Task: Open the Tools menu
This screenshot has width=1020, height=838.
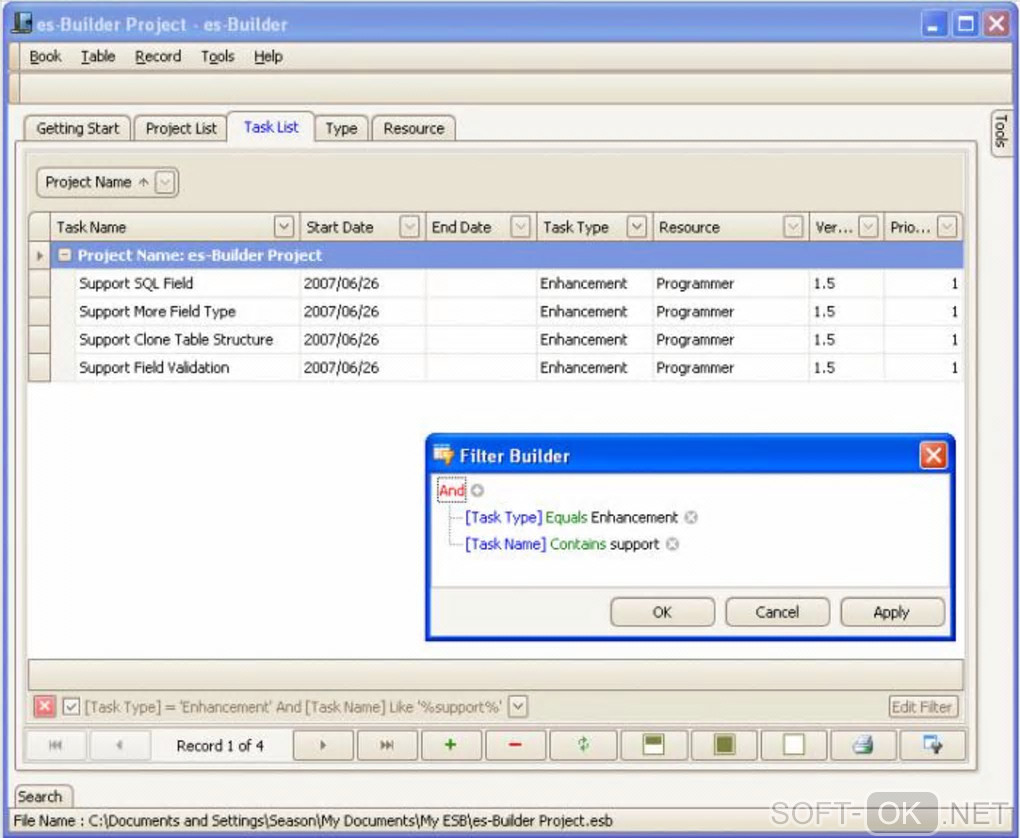Action: (x=217, y=57)
